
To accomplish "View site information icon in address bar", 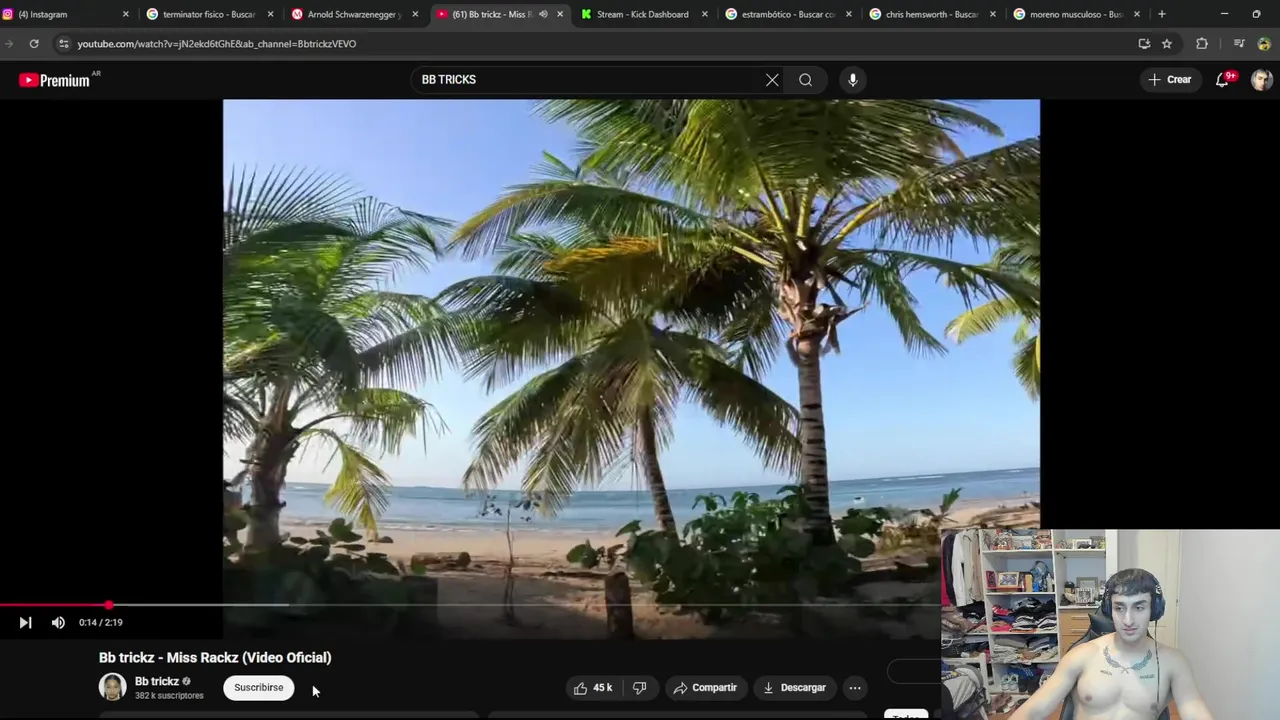I will (64, 44).
